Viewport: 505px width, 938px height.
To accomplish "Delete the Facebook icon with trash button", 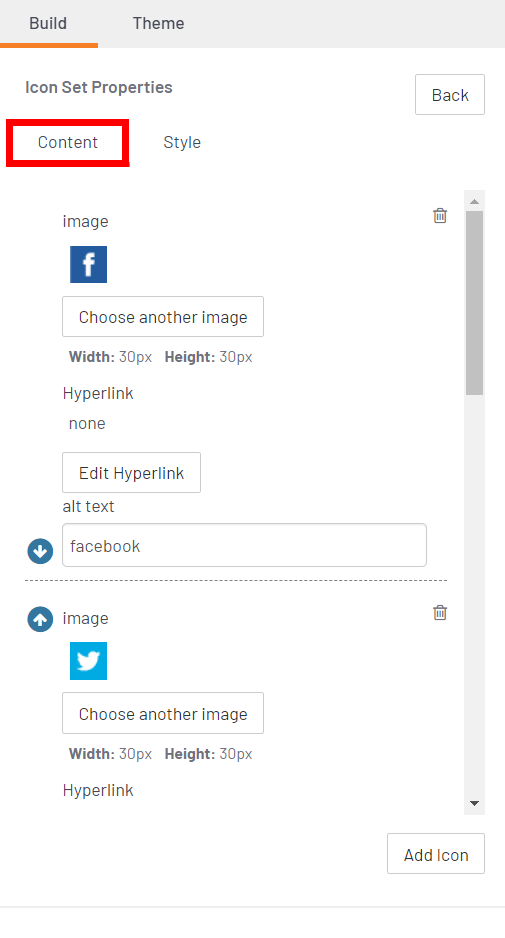I will 440,215.
